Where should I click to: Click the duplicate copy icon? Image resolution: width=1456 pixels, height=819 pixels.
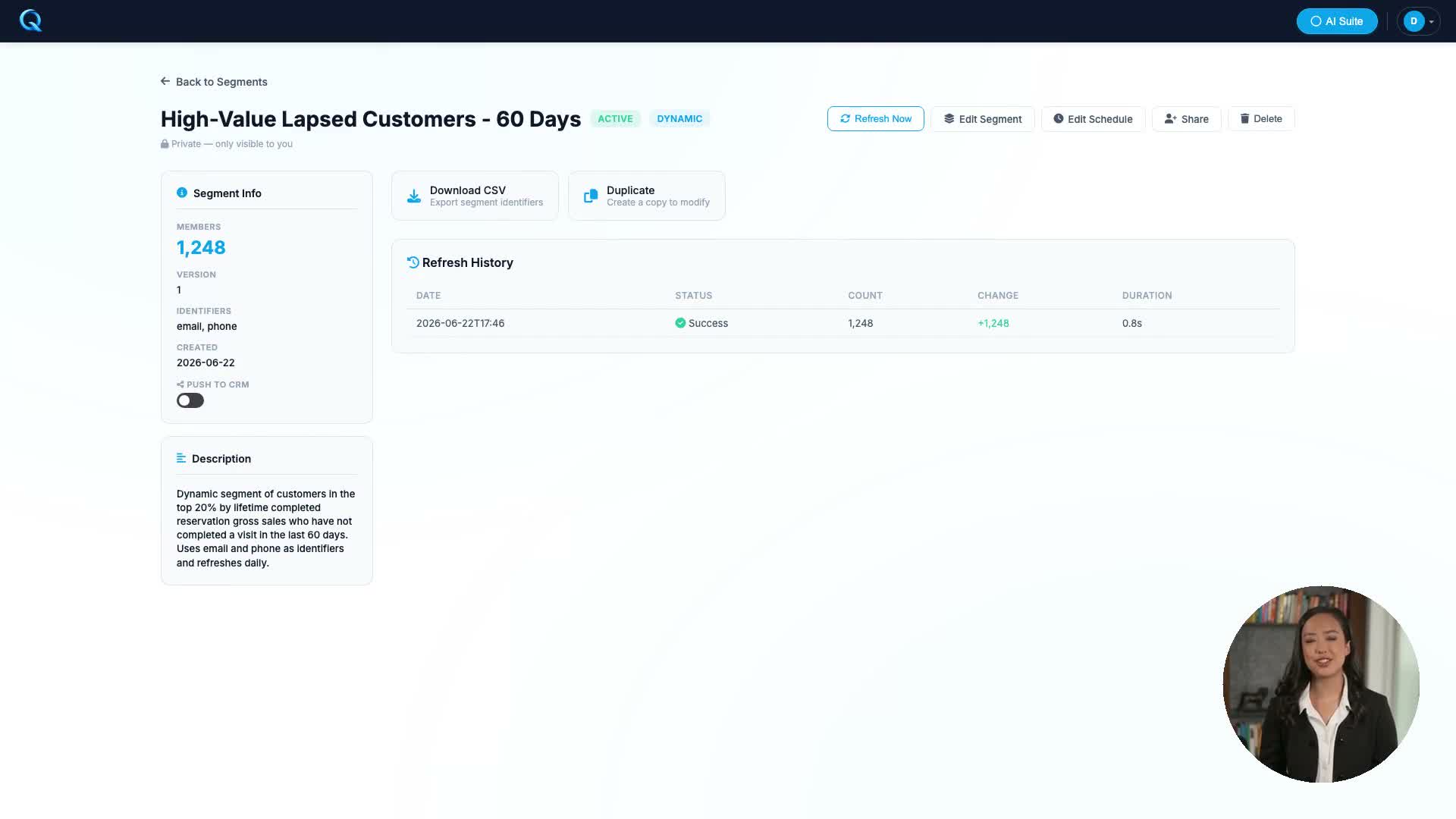coord(591,196)
